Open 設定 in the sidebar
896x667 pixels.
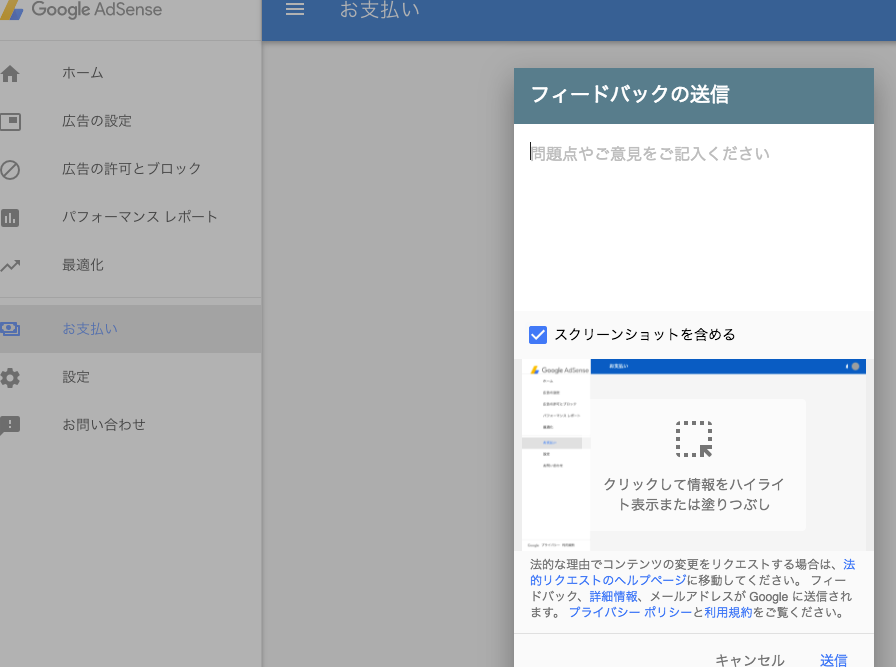pos(76,377)
